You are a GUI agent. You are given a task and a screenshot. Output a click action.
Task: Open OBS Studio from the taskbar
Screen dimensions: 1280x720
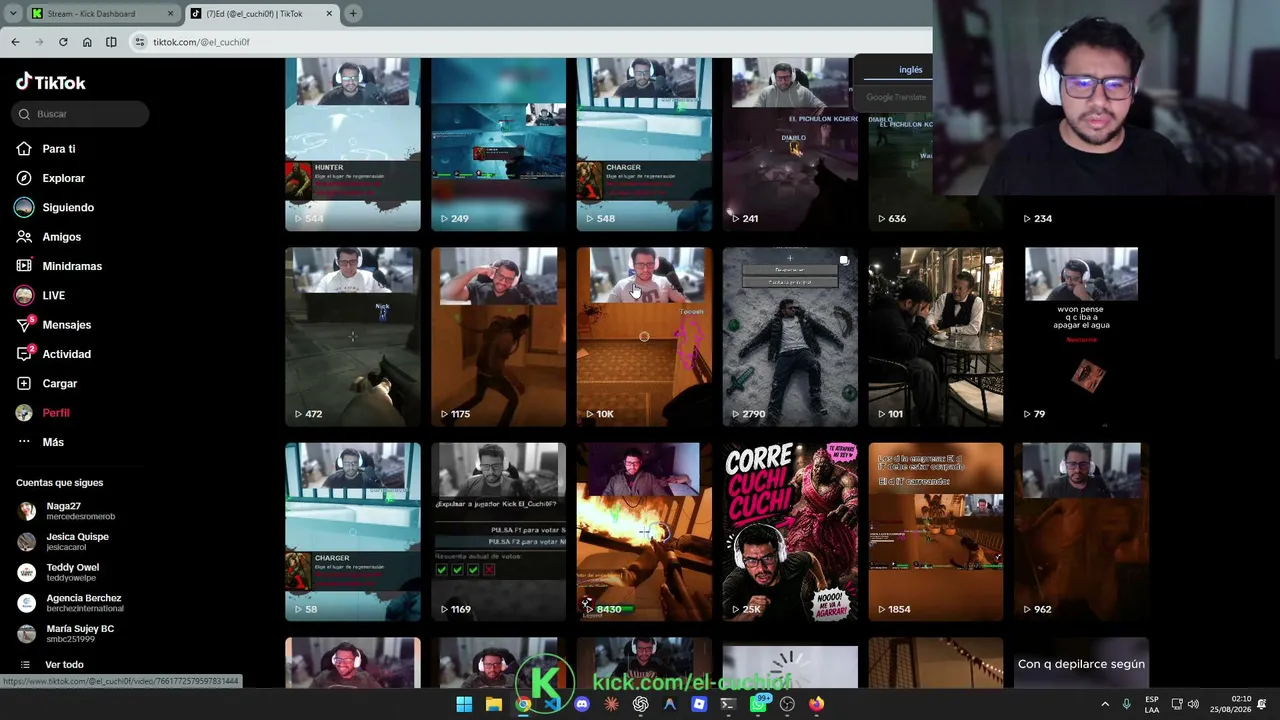coord(787,704)
